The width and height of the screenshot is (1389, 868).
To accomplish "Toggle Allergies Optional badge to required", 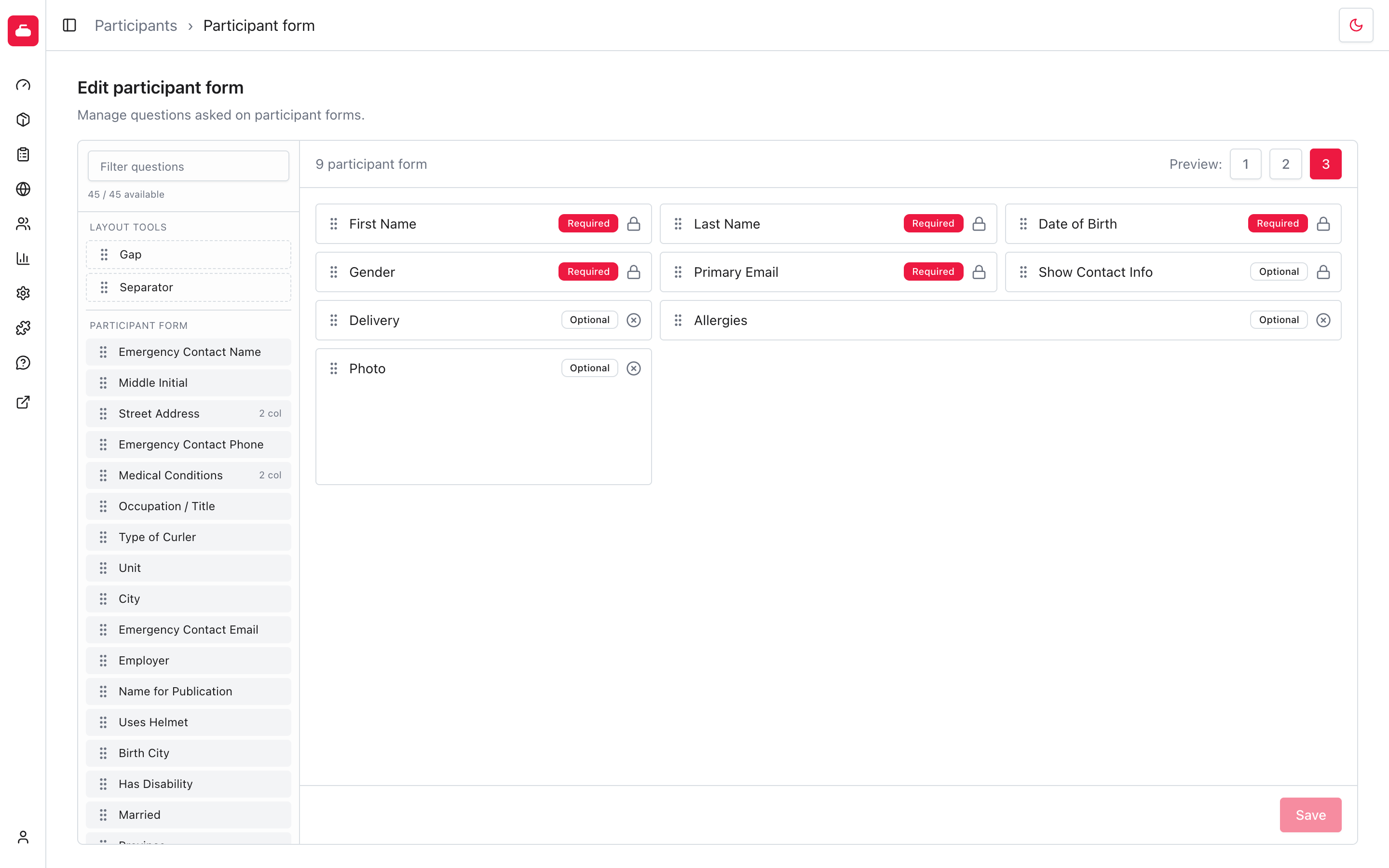I will [1279, 320].
